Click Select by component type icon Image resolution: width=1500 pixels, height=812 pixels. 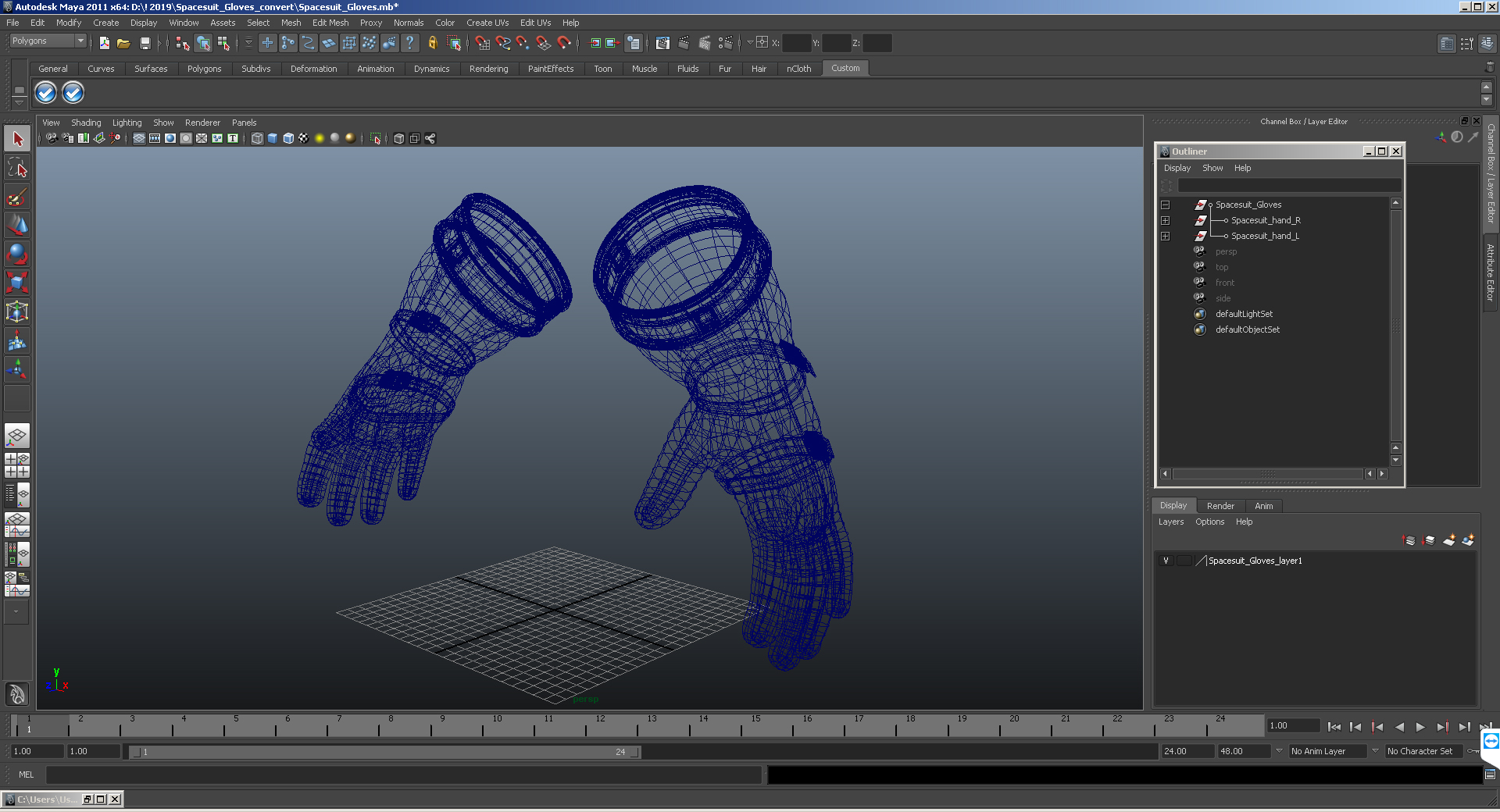coord(223,43)
